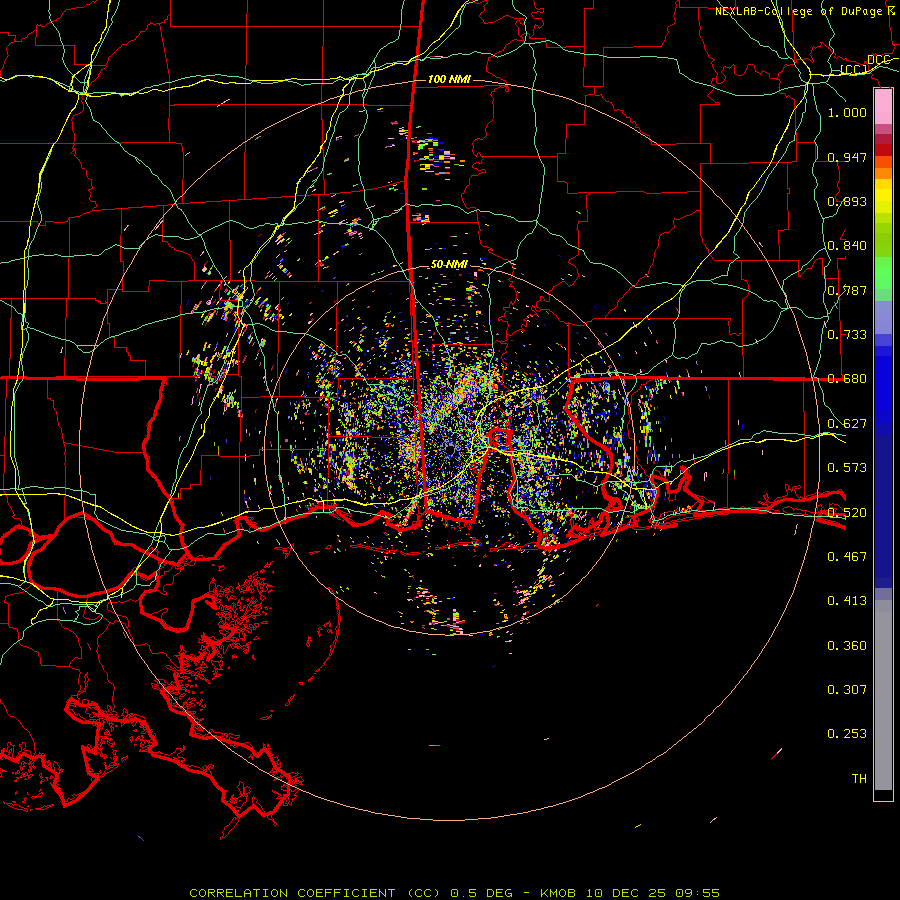The image size is (900, 900).
Task: Click the 0.627 legend value
Action: coord(847,424)
